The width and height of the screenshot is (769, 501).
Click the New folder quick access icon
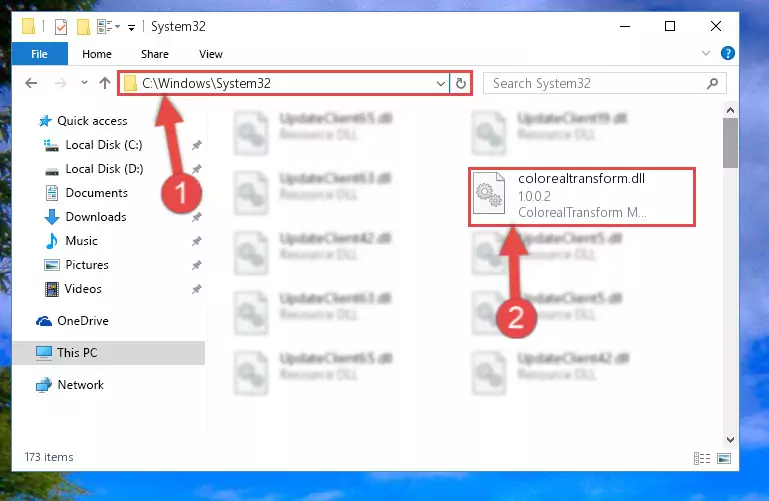pyautogui.click(x=83, y=26)
